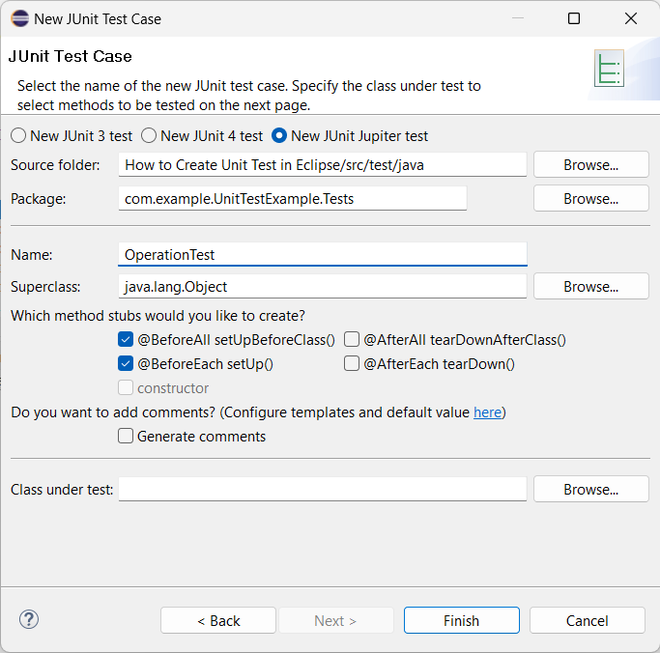Maximize the New JUnit Test Case window
This screenshot has height=653, width=660.
click(x=573, y=19)
